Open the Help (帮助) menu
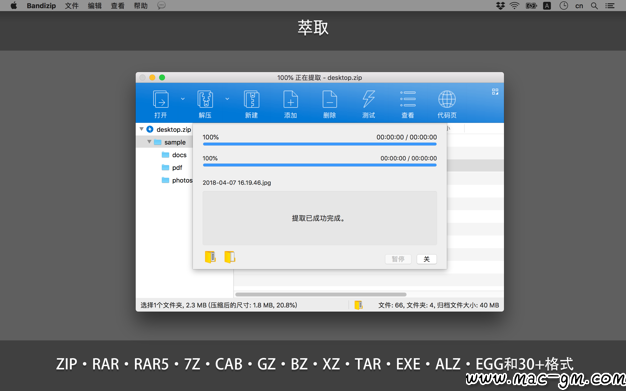The width and height of the screenshot is (626, 391). [141, 6]
